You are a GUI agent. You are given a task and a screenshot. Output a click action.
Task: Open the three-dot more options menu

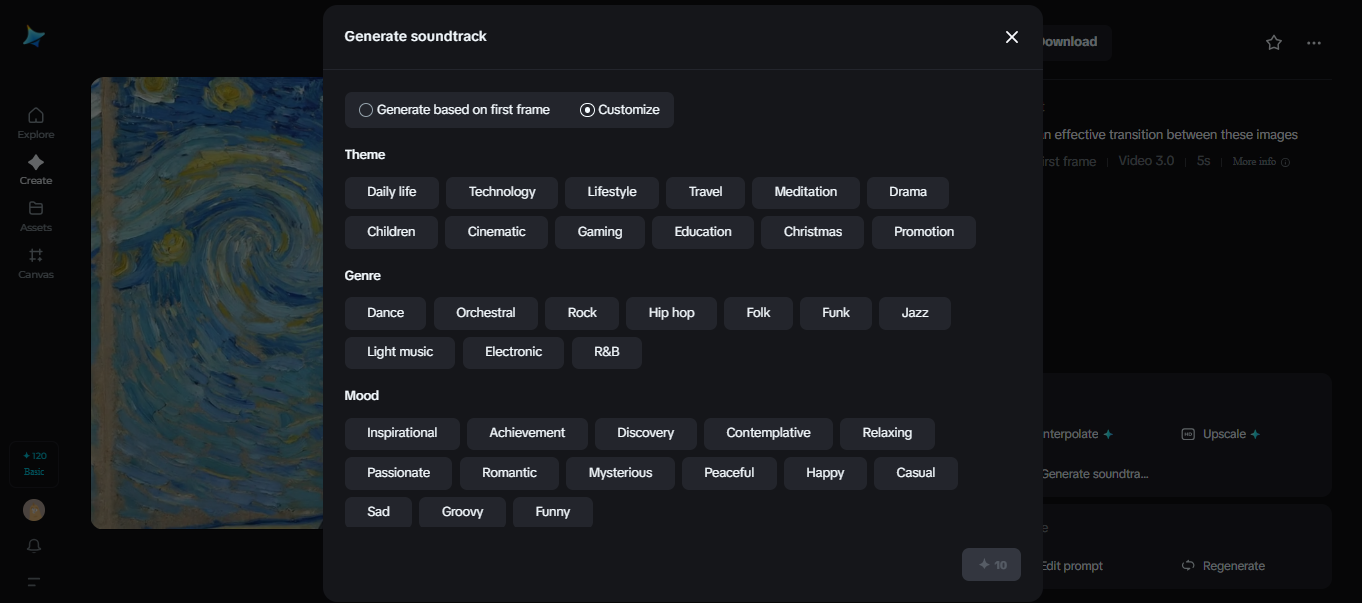(1313, 43)
